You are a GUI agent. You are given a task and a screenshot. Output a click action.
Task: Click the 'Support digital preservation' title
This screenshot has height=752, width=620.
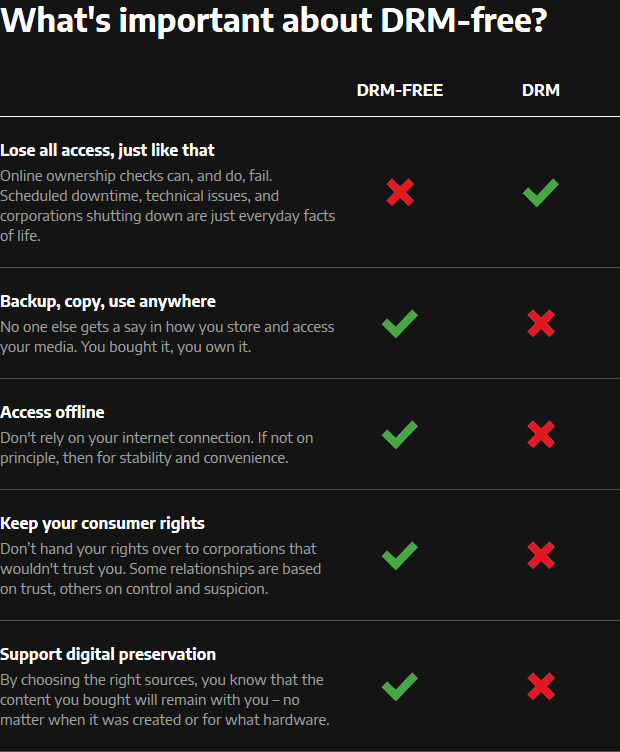click(x=108, y=654)
